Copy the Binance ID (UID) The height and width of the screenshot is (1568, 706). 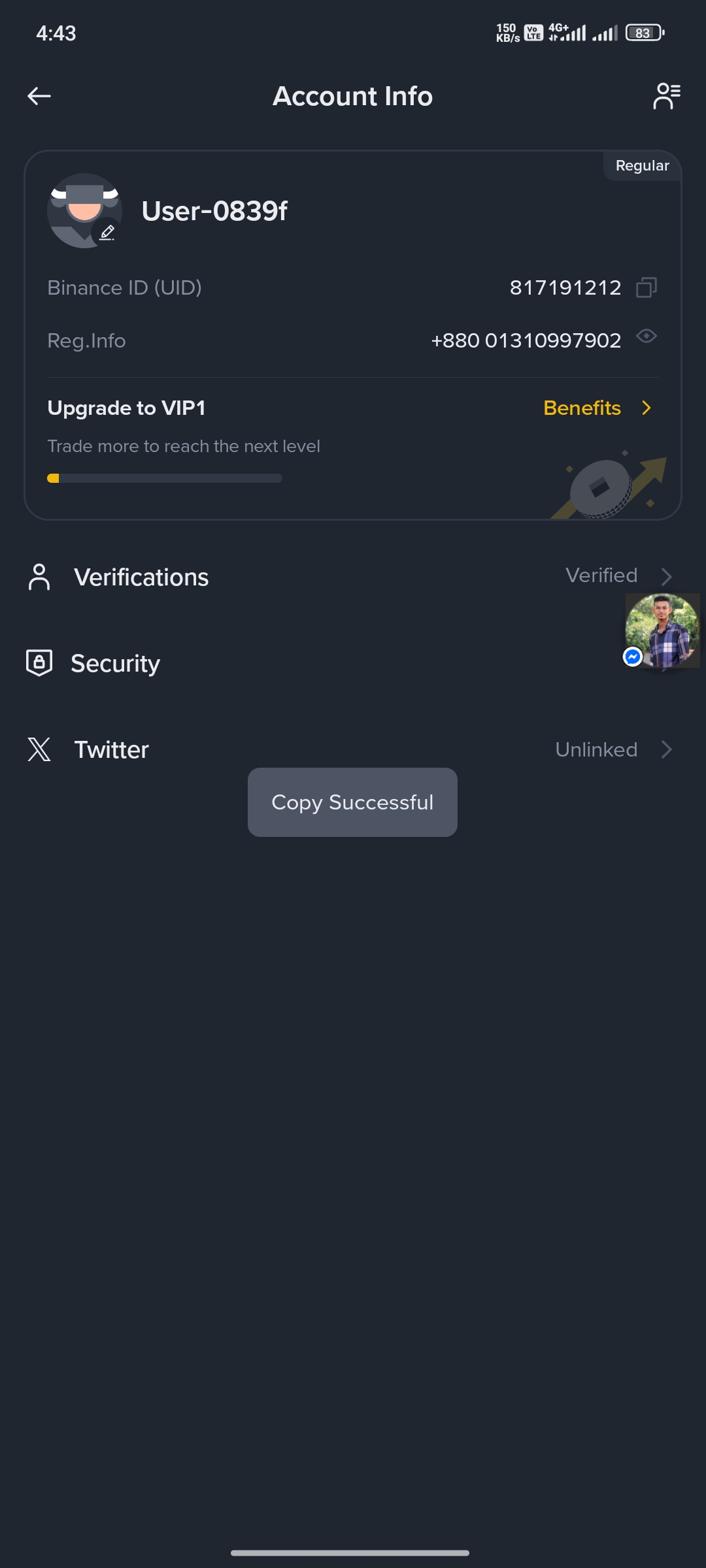click(646, 287)
